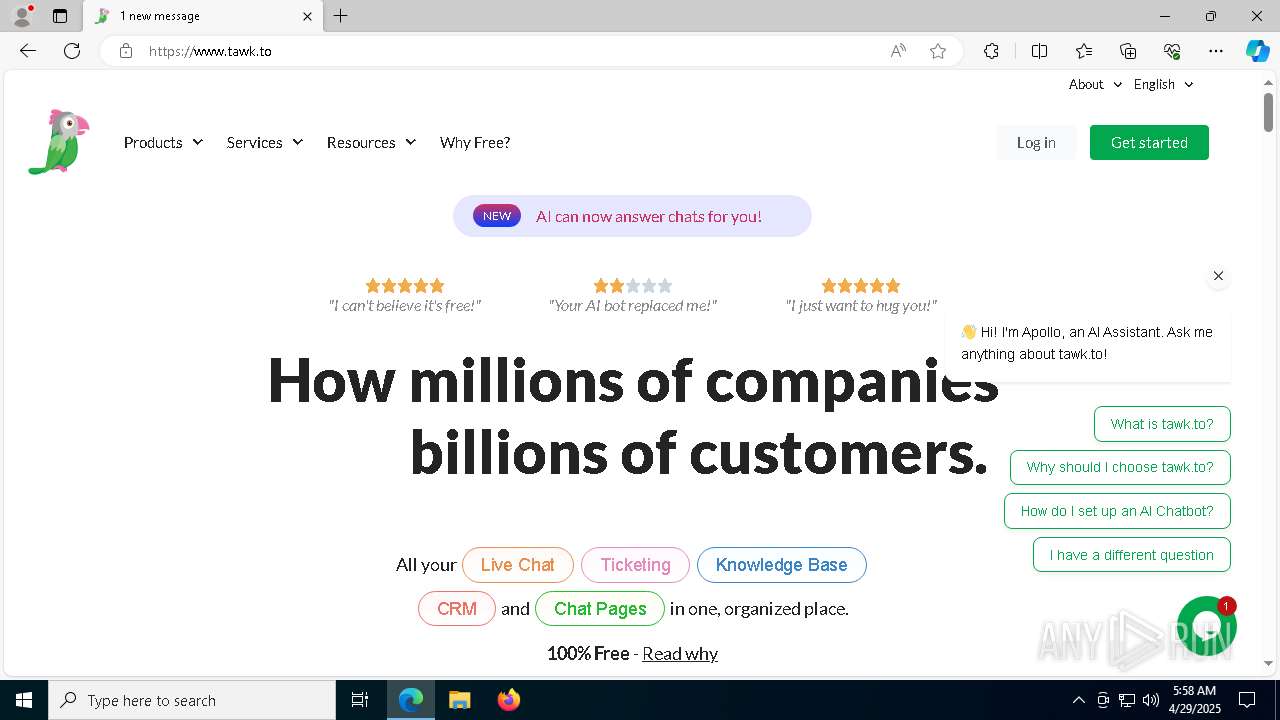
Task: Open the Copilot sidebar icon
Action: (x=1258, y=51)
